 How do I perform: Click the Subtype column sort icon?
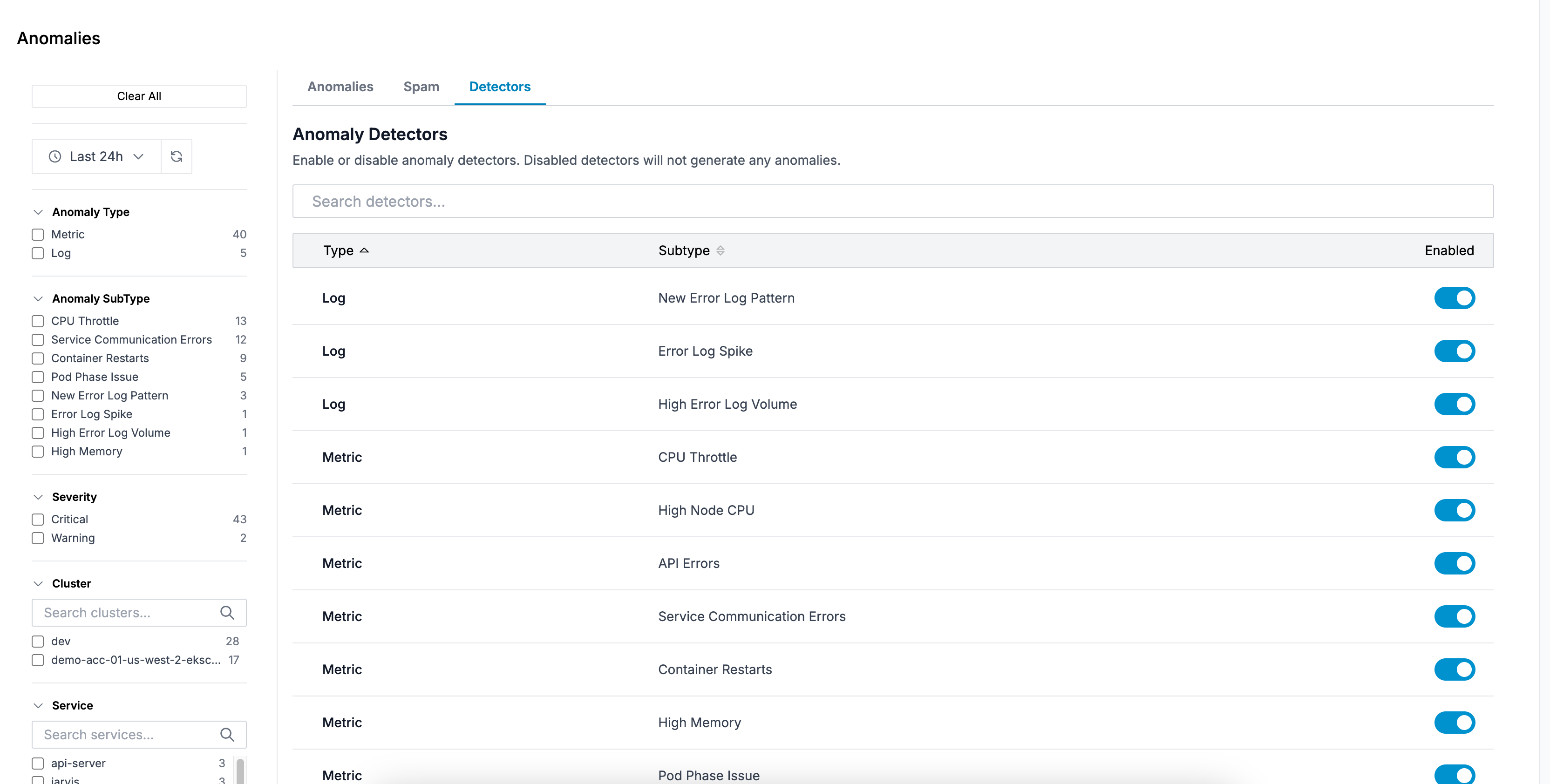tap(720, 250)
